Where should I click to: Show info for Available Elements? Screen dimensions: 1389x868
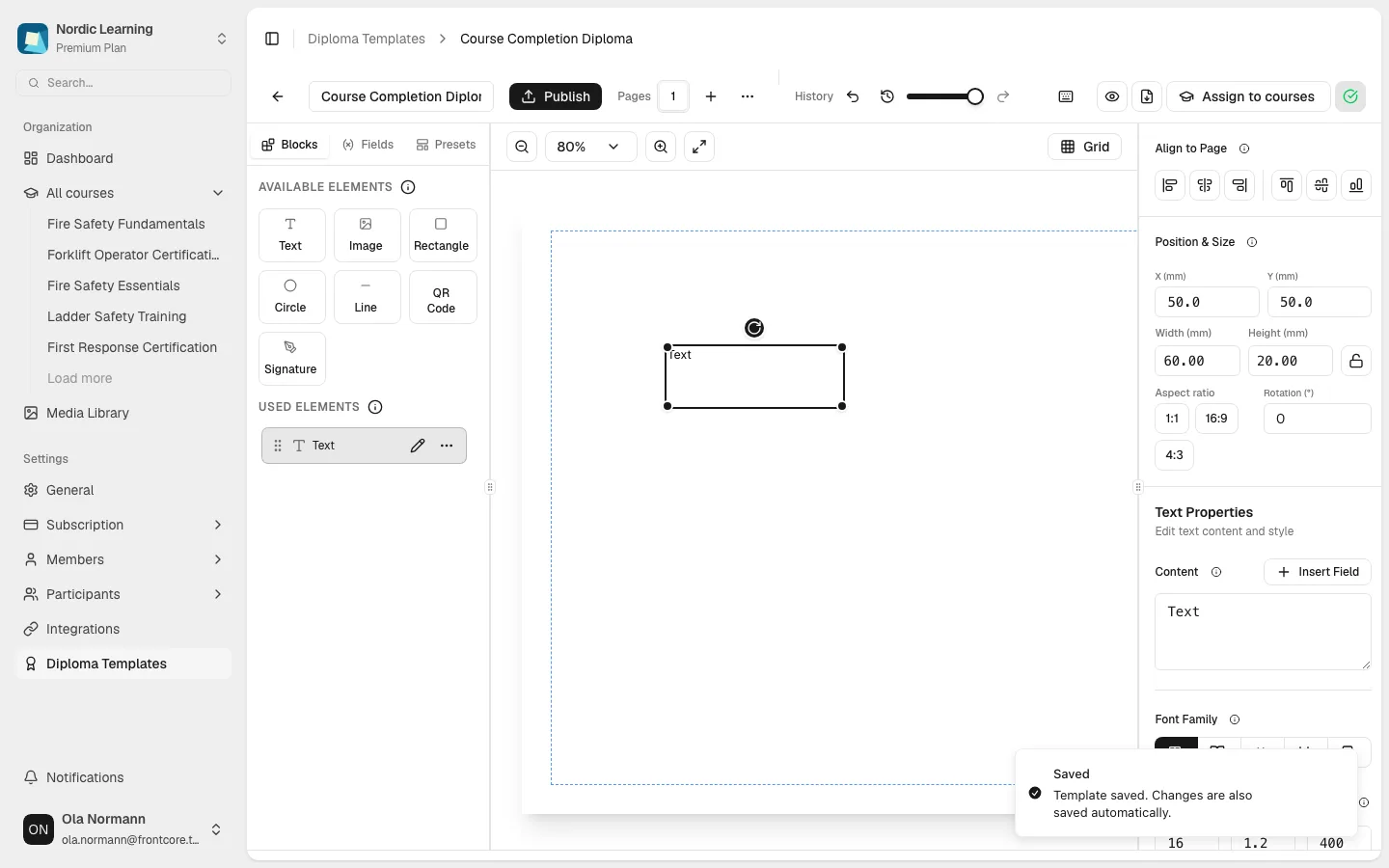(408, 187)
